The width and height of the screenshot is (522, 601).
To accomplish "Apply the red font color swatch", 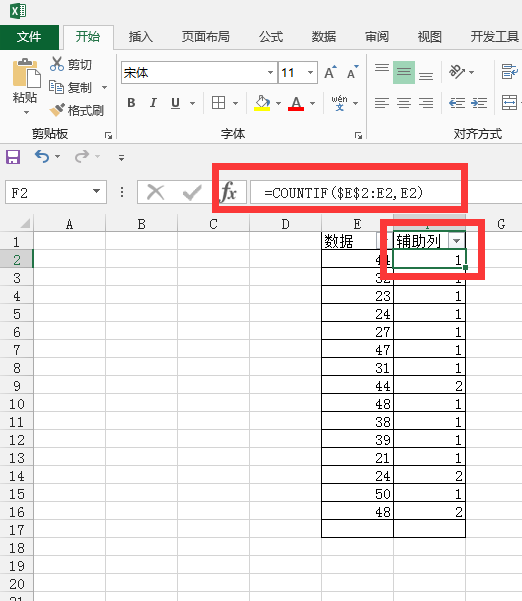I will pyautogui.click(x=296, y=103).
